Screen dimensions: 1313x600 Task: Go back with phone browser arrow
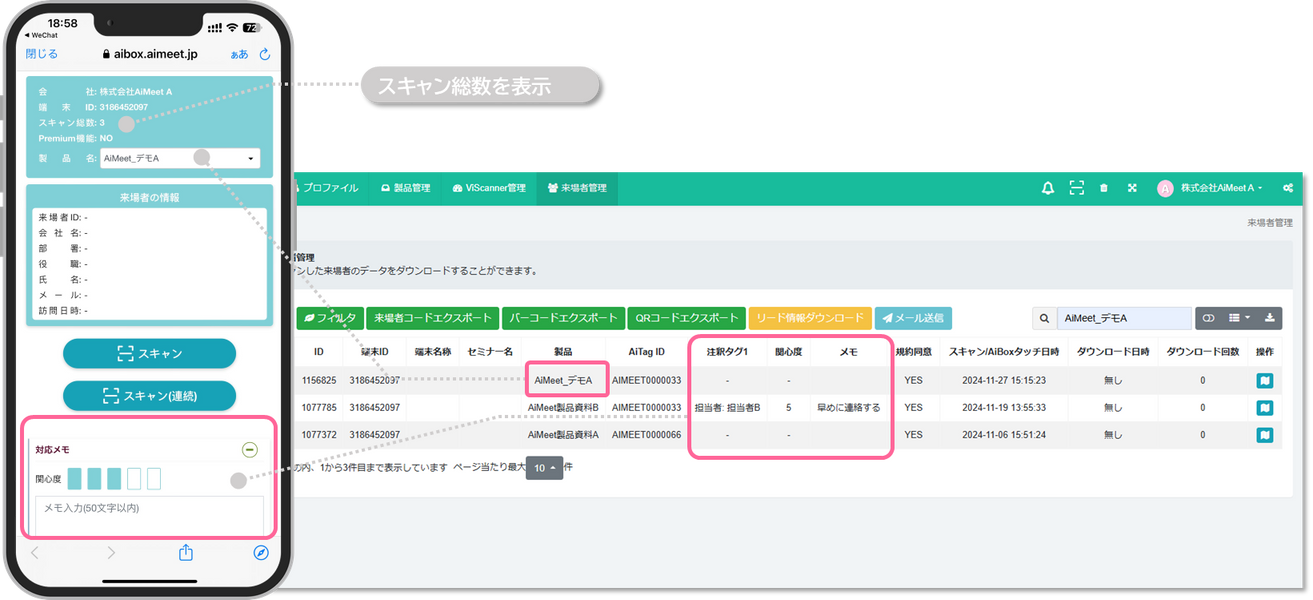click(35, 552)
